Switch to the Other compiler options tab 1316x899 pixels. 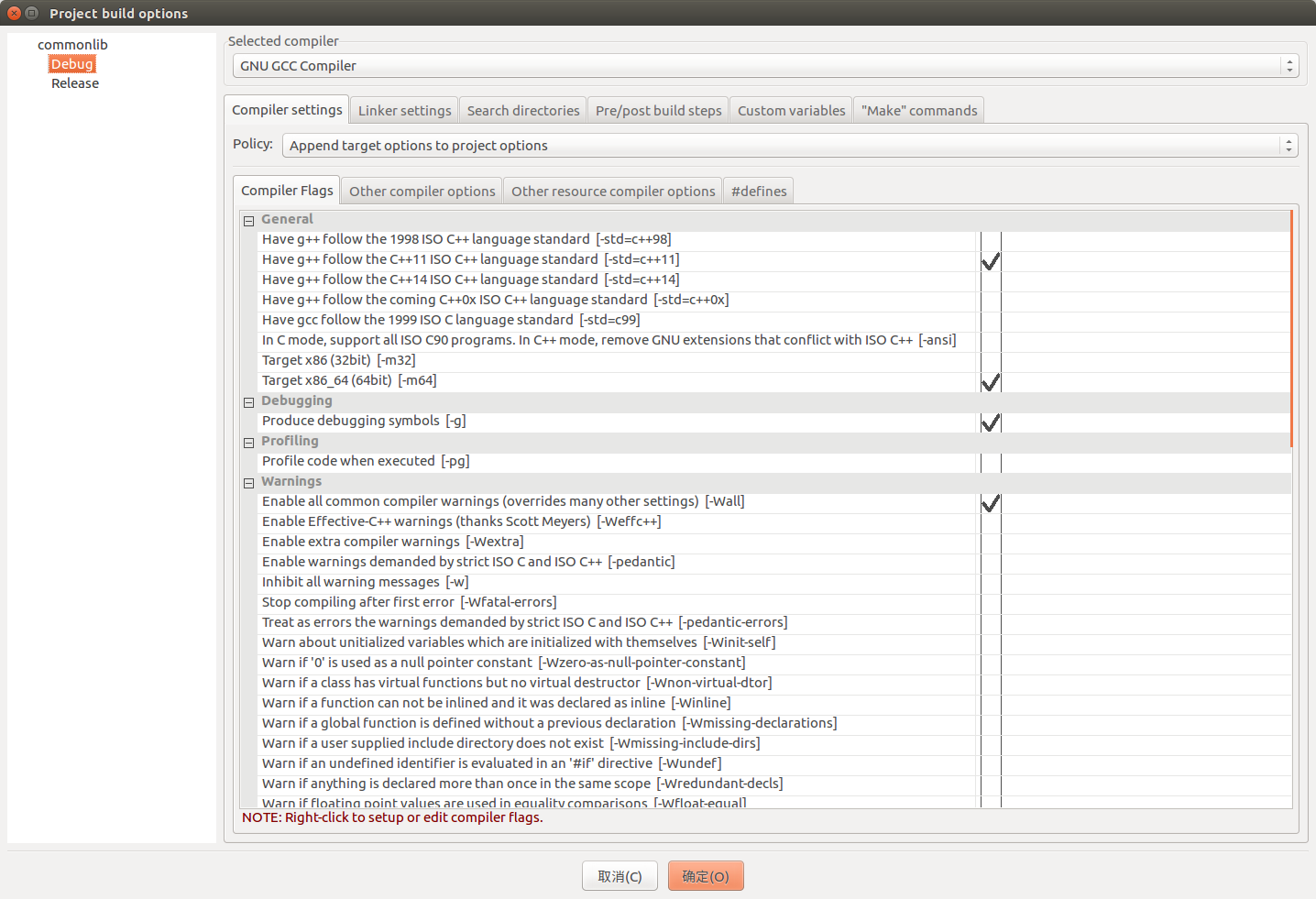pyautogui.click(x=421, y=191)
